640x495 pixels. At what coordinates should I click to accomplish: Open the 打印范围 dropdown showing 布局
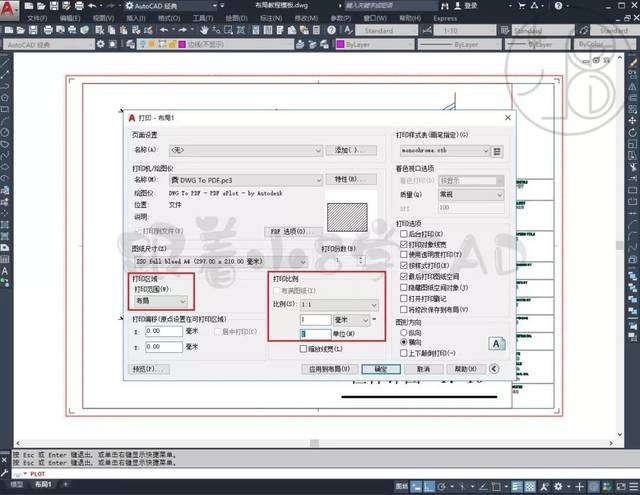point(163,298)
